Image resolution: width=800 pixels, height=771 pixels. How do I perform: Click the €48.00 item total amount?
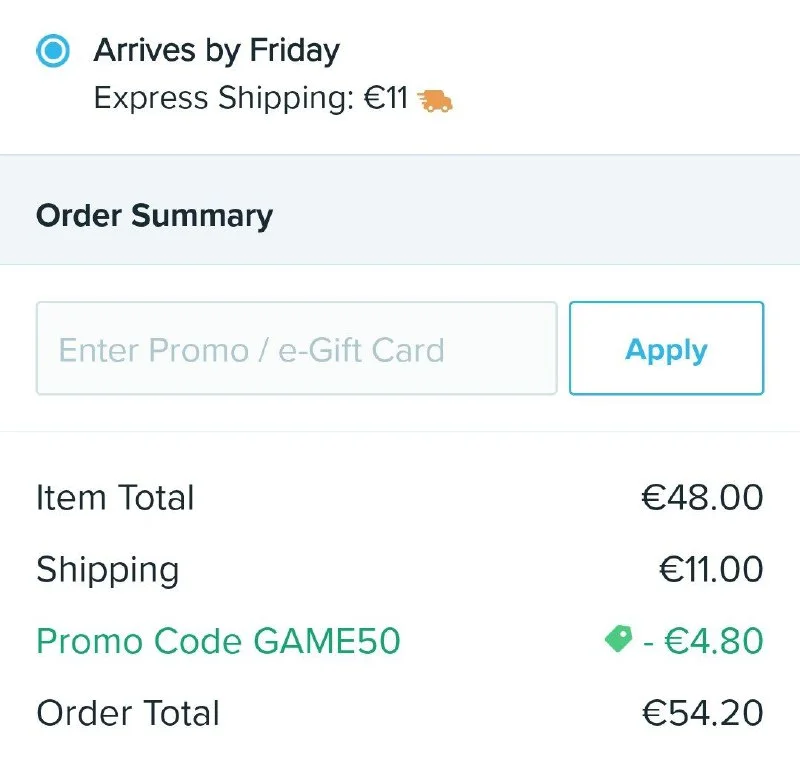click(x=702, y=497)
